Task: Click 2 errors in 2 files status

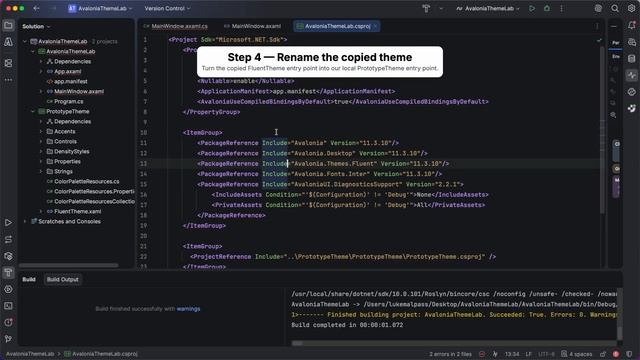Action: click(x=450, y=354)
